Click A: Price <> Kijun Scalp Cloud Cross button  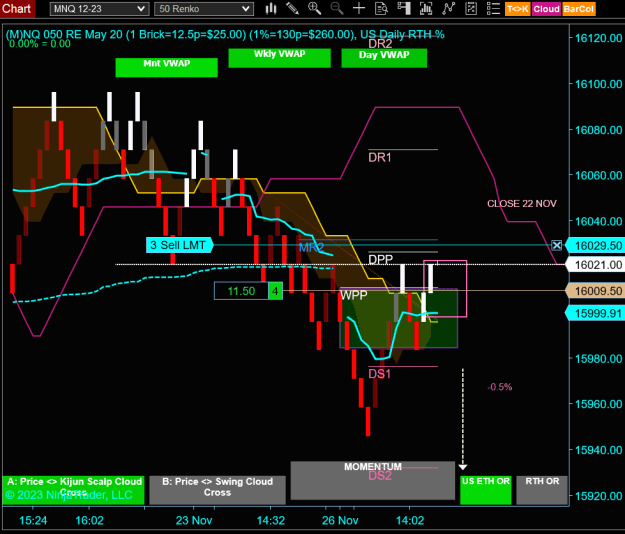pos(74,490)
